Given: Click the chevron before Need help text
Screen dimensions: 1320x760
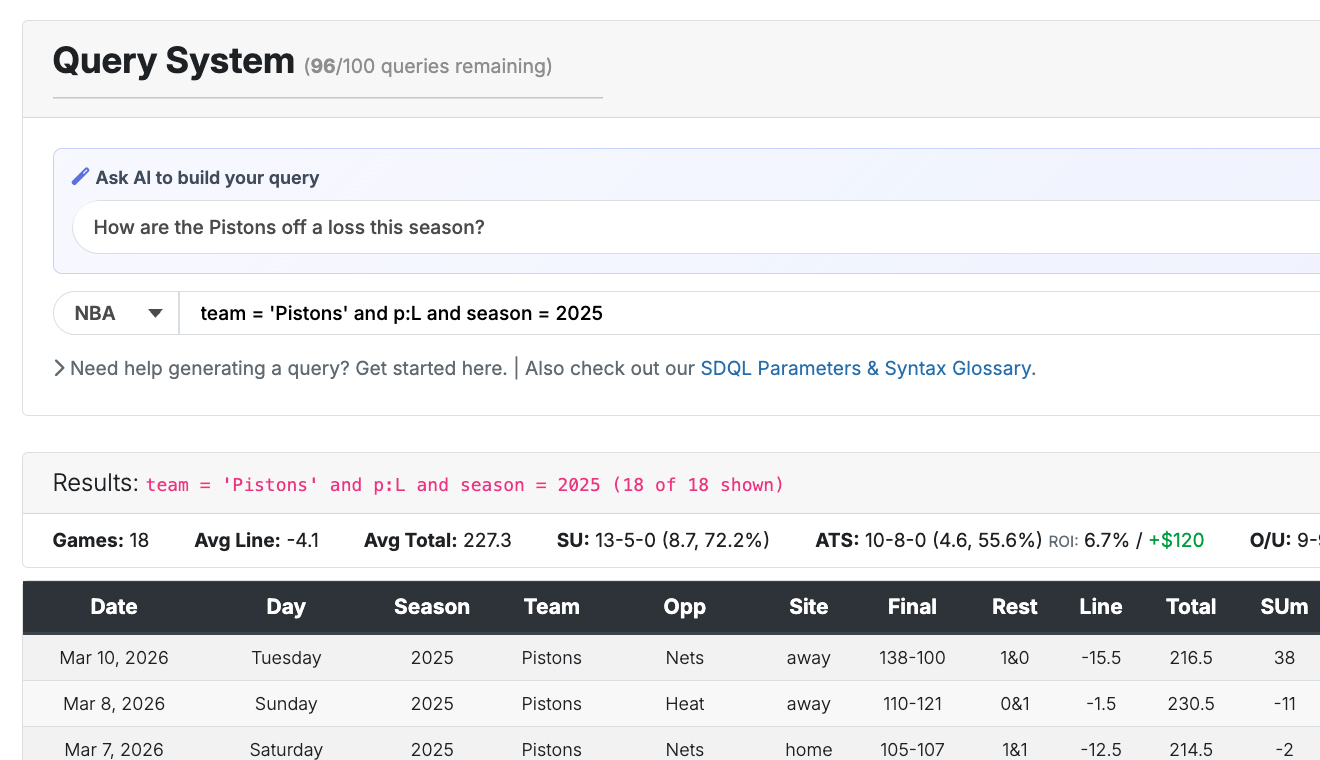Looking at the screenshot, I should (59, 368).
